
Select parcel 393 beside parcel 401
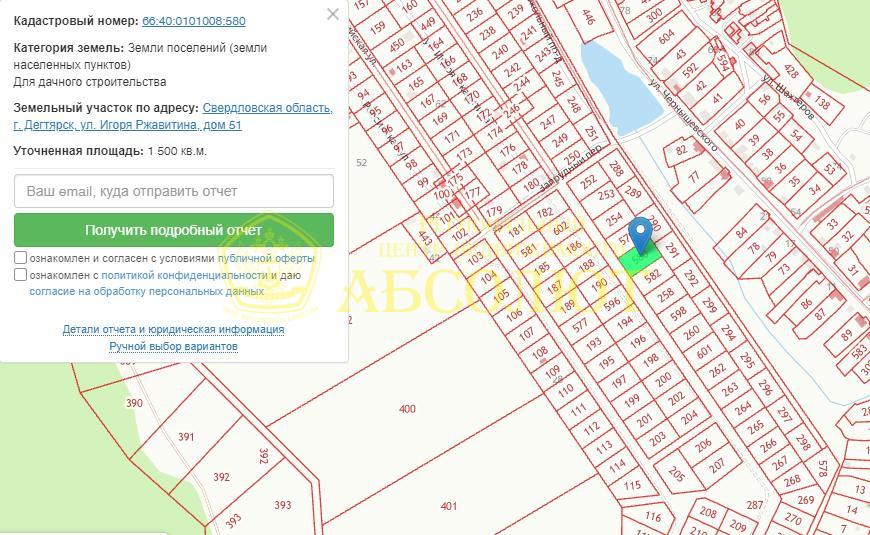point(282,505)
